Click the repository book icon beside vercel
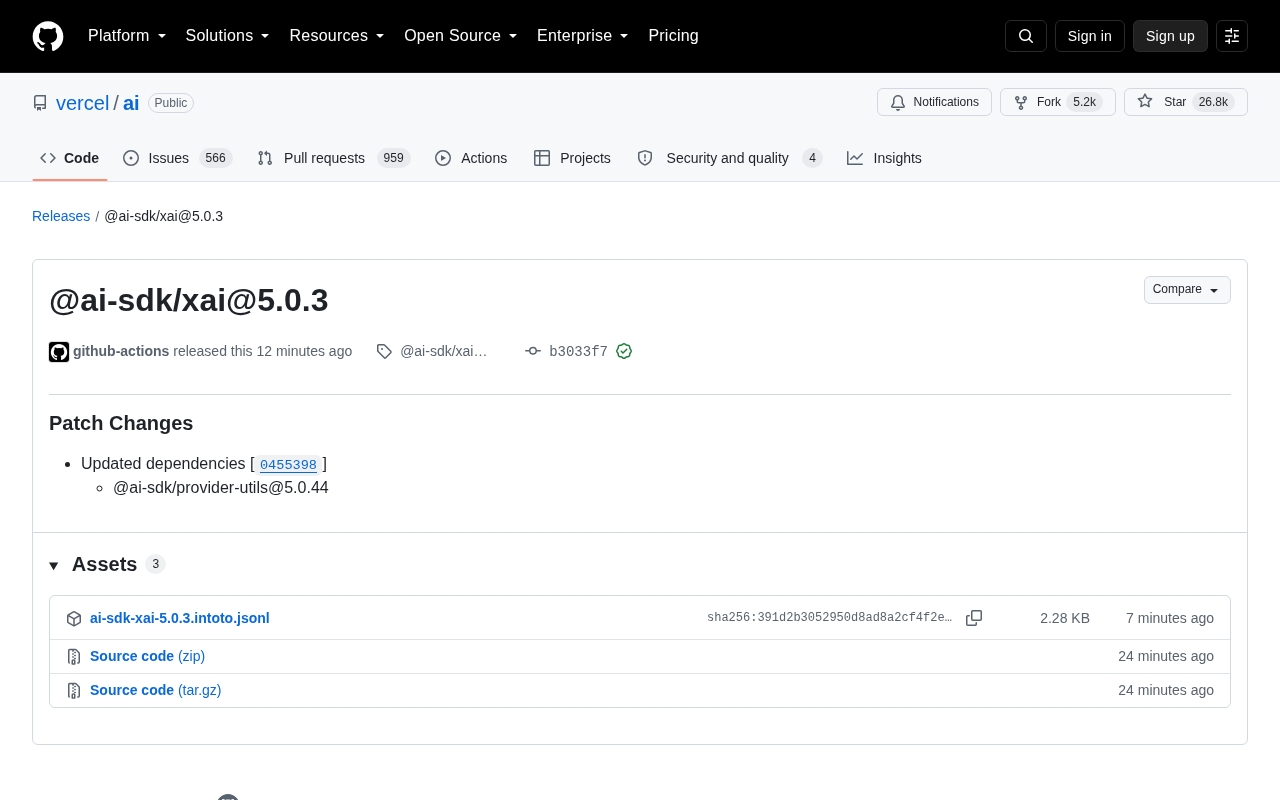1280x800 pixels. pyautogui.click(x=40, y=103)
